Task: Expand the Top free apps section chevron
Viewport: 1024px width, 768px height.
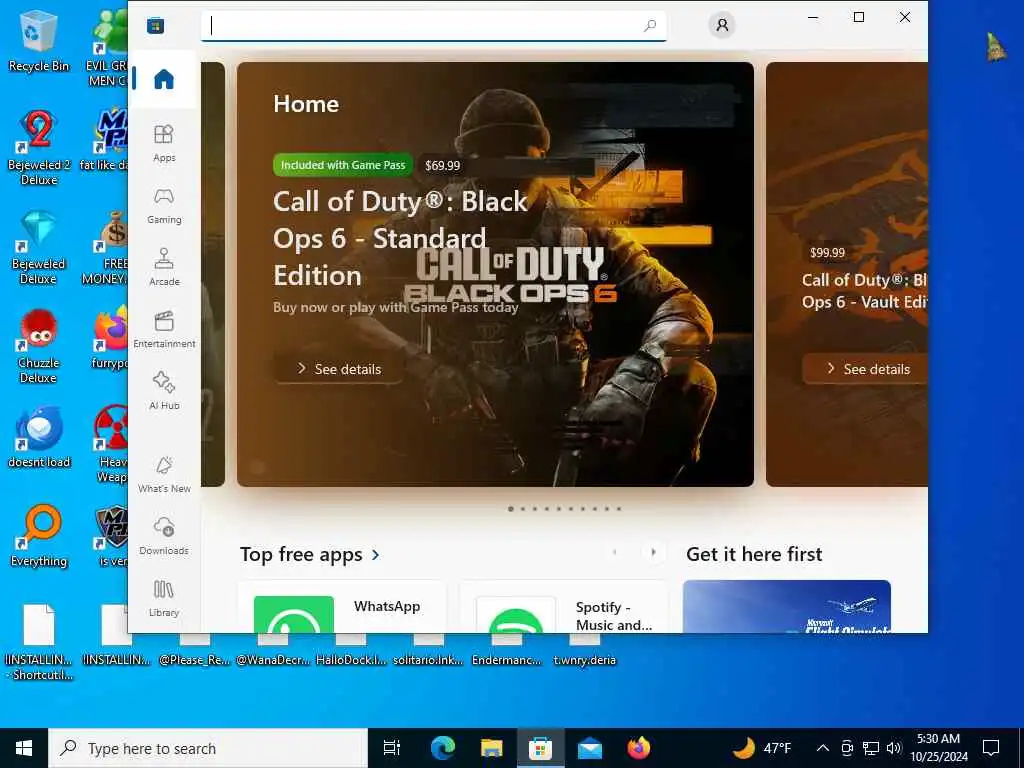Action: (x=376, y=554)
